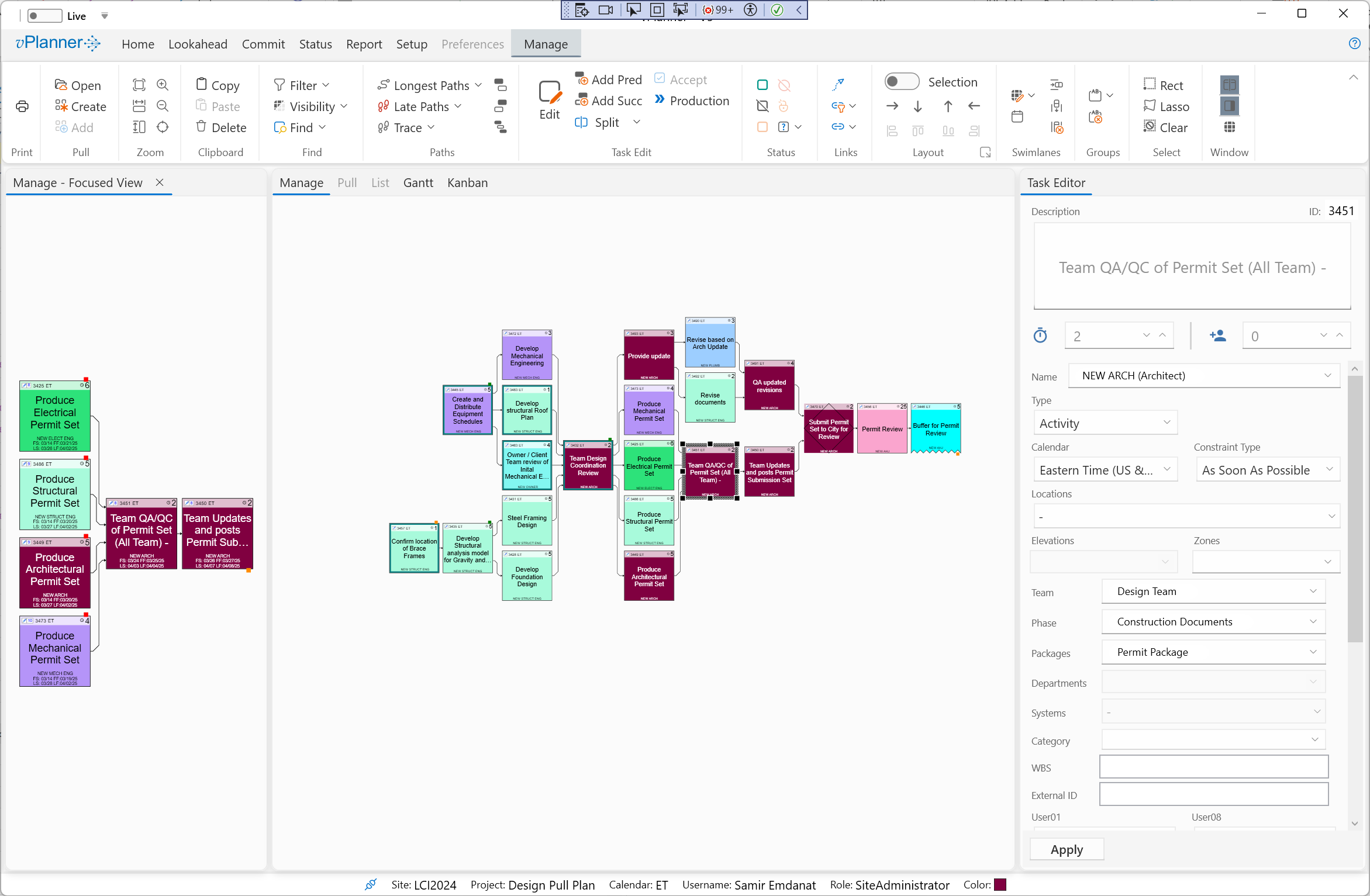Toggle the Selection switch

902,82
